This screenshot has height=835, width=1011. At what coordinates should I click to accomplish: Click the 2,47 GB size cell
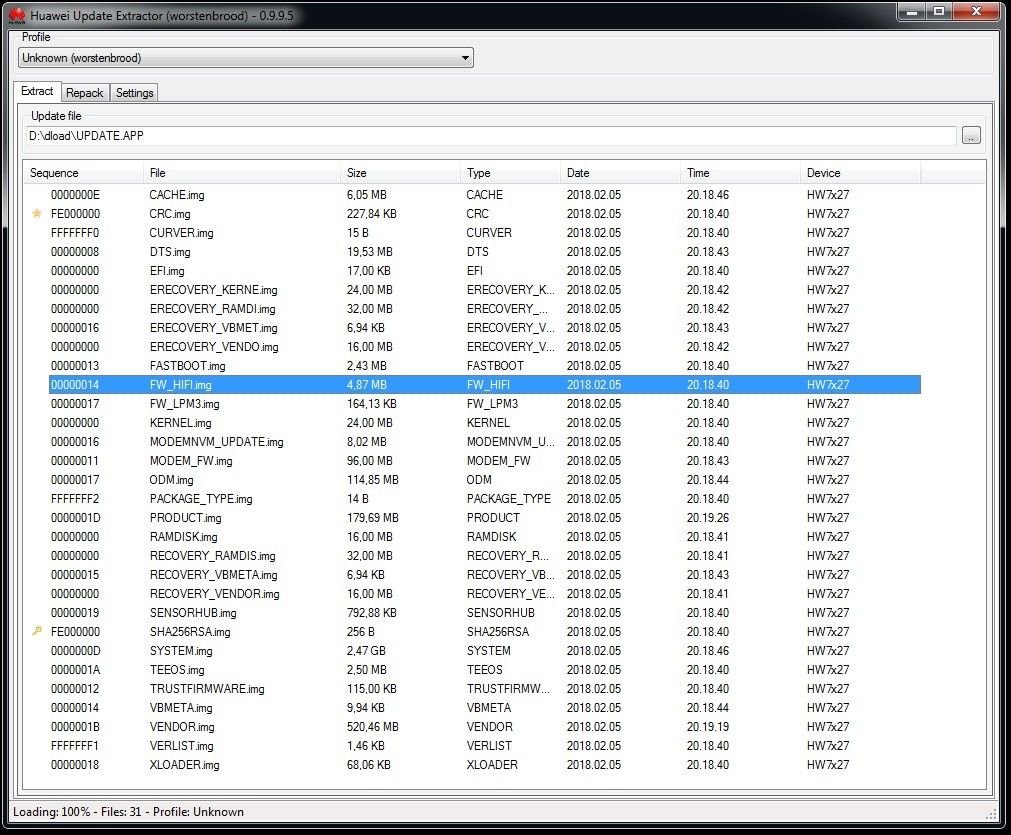point(366,651)
